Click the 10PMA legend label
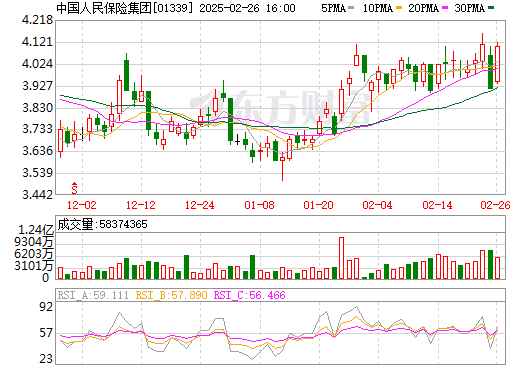 378,8
